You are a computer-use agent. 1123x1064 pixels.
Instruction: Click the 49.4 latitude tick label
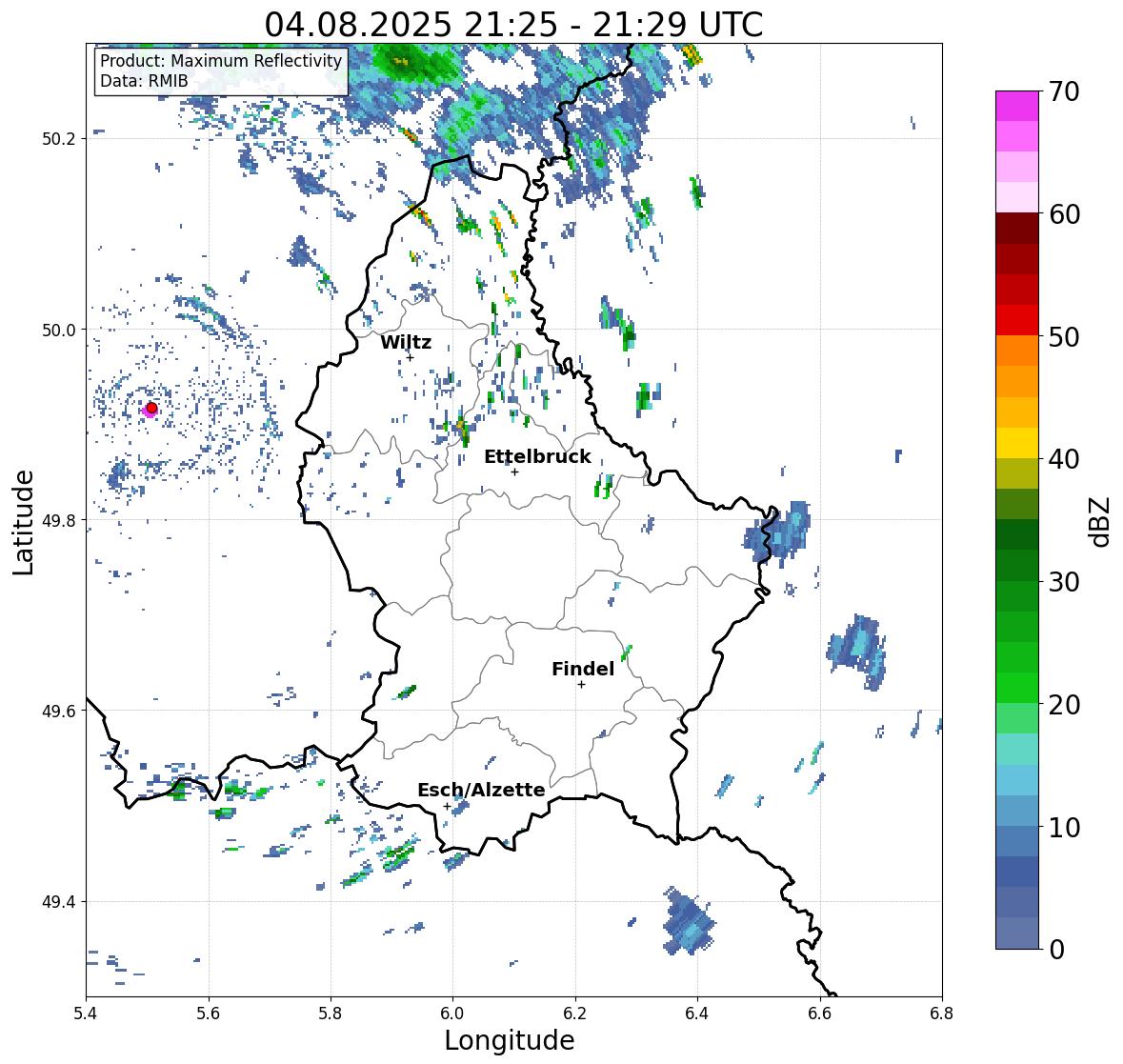pyautogui.click(x=59, y=902)
